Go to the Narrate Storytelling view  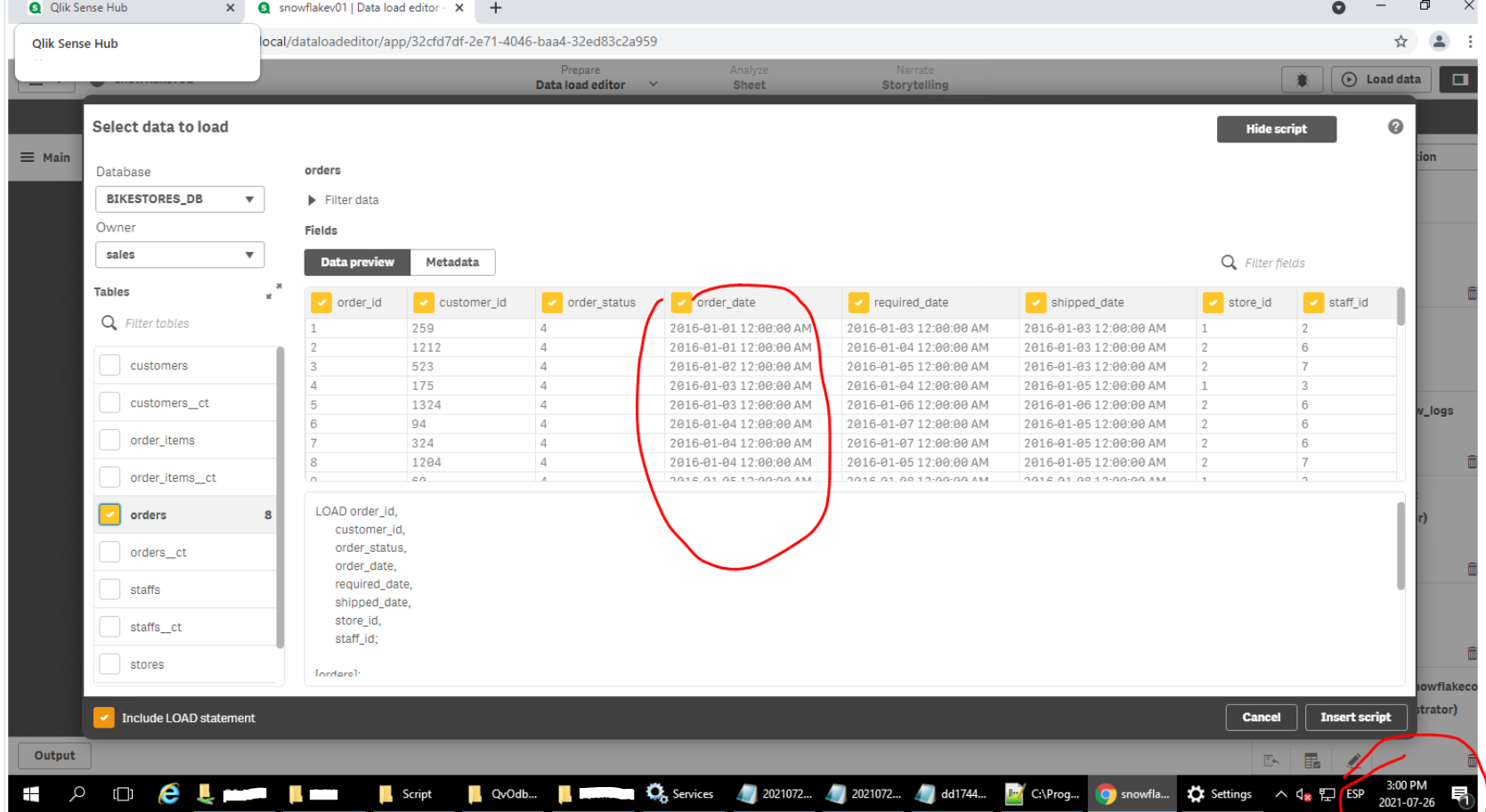914,77
